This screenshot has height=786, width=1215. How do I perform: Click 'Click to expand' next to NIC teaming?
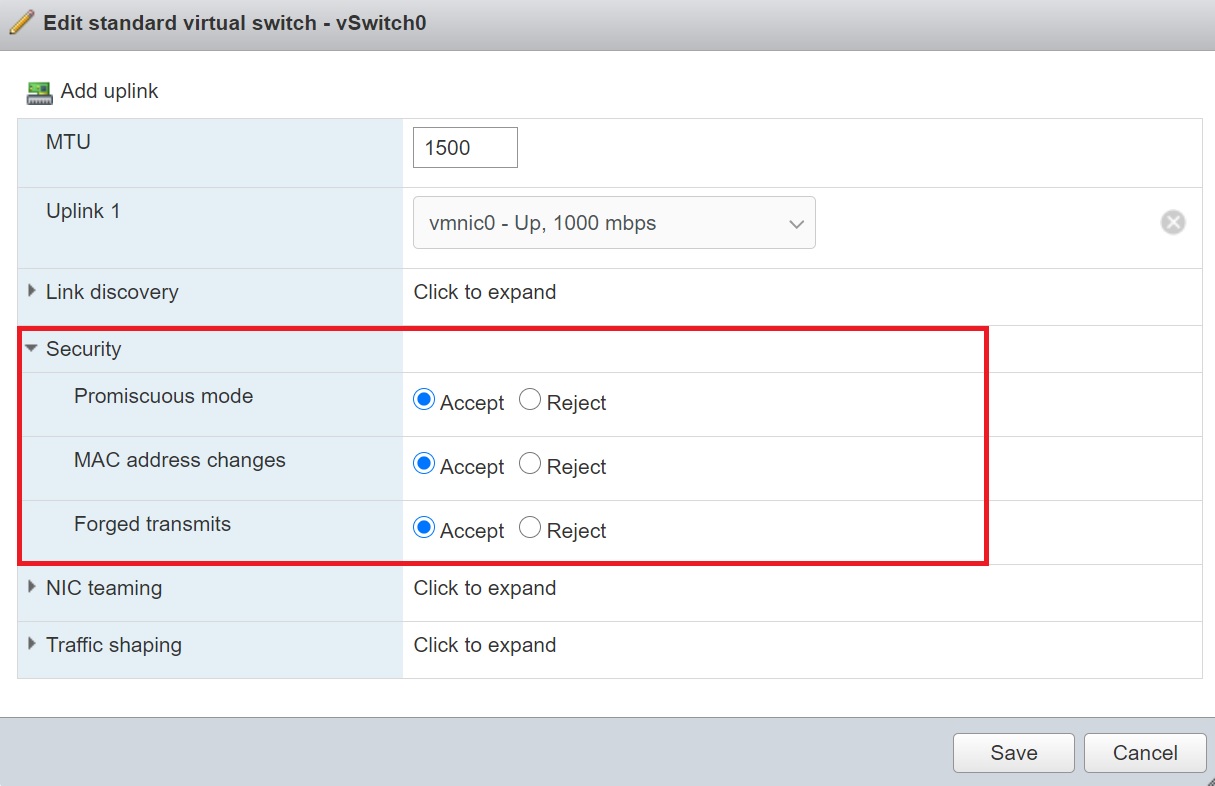pyautogui.click(x=485, y=588)
